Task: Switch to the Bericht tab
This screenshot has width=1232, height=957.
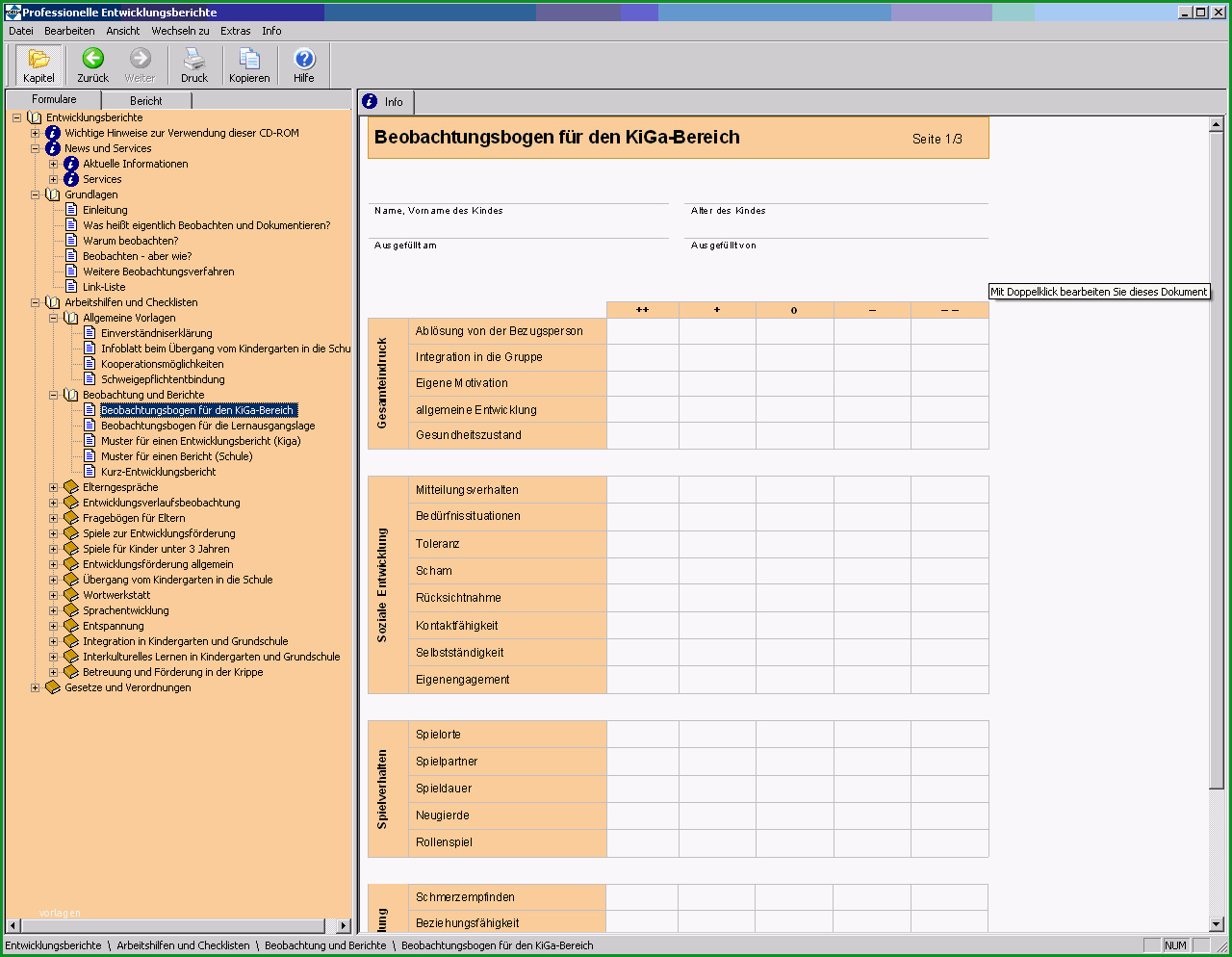Action: pos(146,100)
